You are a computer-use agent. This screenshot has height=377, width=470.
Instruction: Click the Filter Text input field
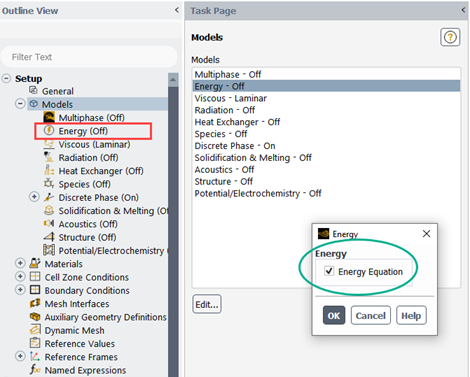pos(89,57)
